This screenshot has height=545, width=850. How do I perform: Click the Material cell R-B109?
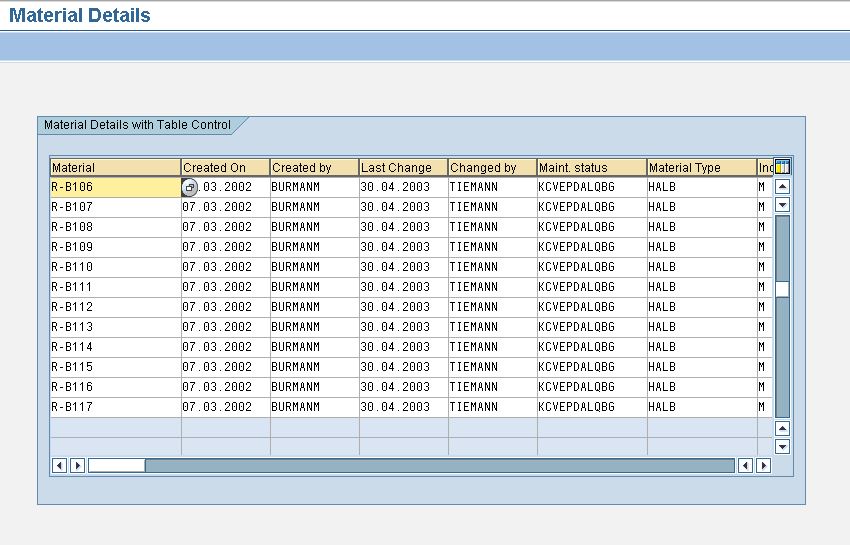click(115, 247)
